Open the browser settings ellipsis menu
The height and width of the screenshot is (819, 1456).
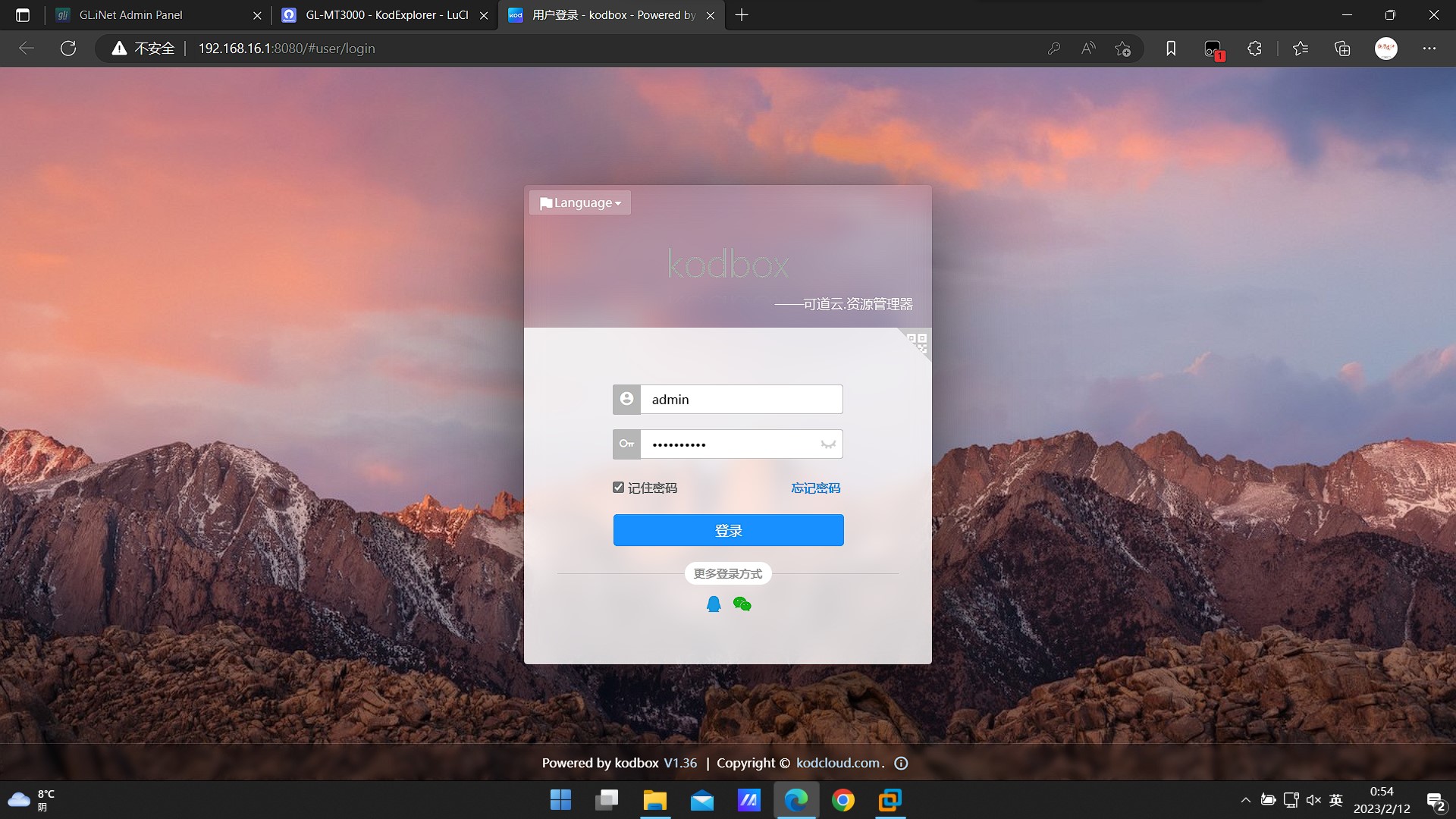tap(1429, 49)
